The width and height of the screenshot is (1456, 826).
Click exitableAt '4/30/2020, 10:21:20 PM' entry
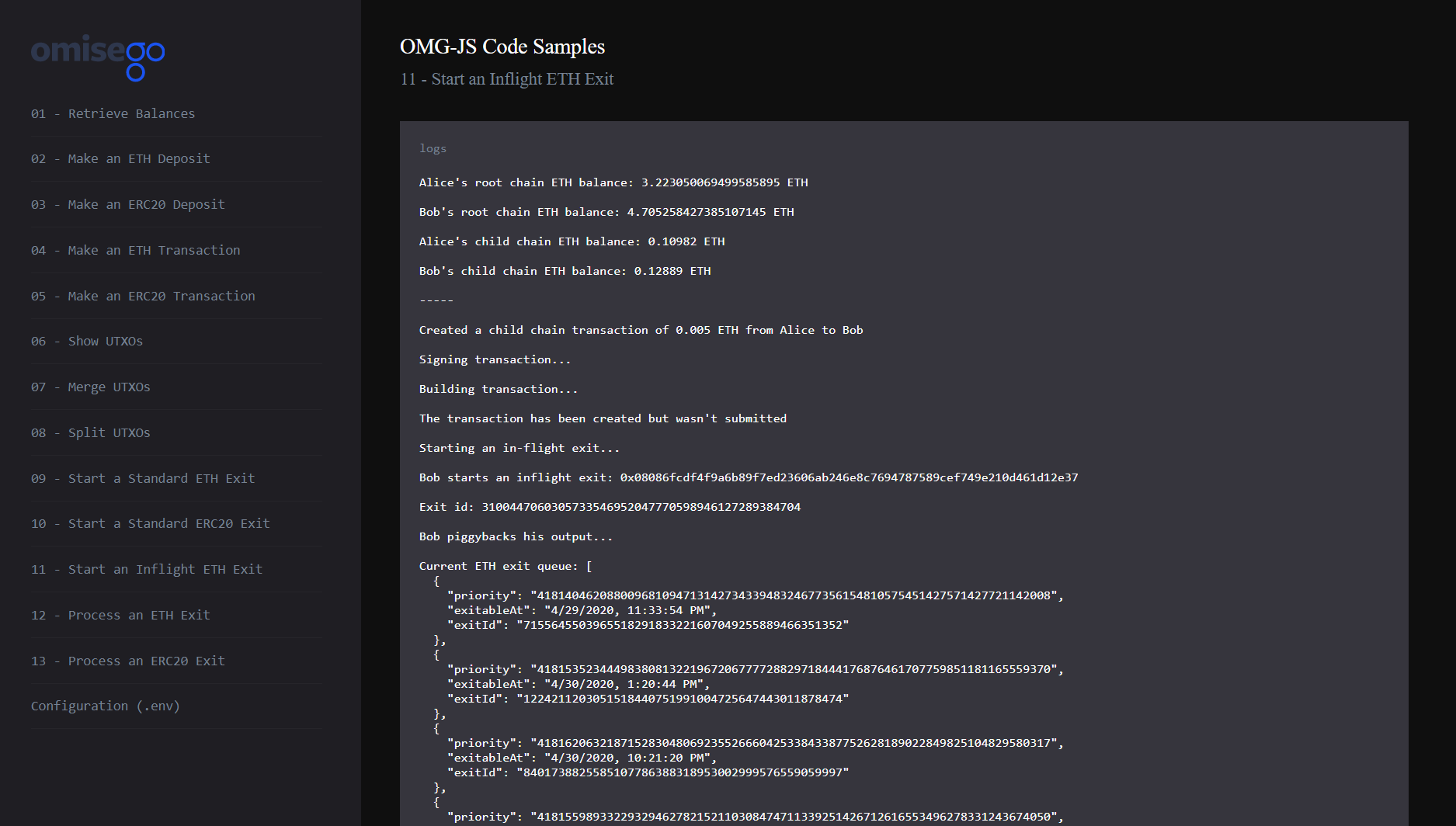coord(582,758)
